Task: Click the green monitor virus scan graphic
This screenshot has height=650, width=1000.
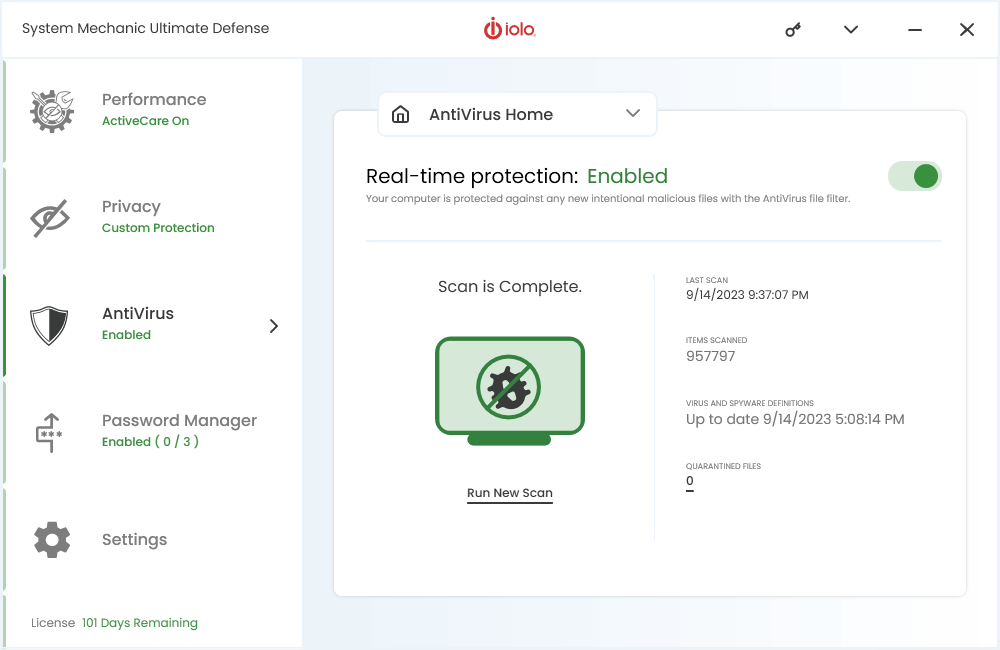Action: pos(509,390)
